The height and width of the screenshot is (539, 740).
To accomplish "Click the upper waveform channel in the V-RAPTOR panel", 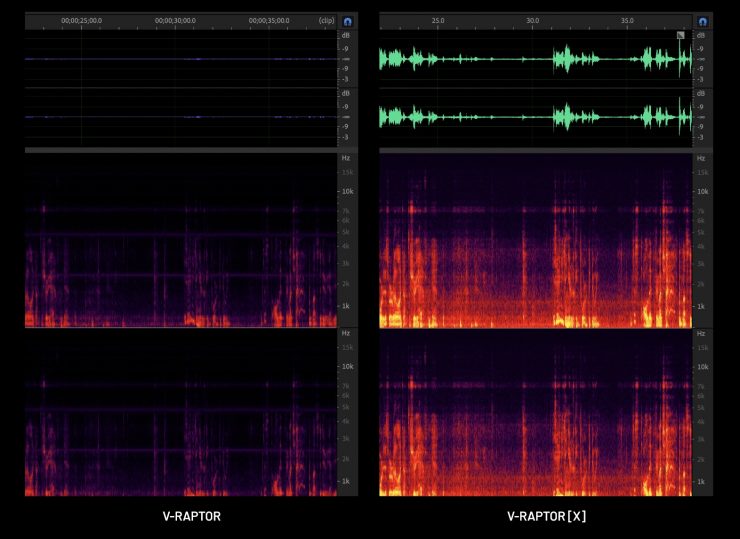I will [180, 59].
